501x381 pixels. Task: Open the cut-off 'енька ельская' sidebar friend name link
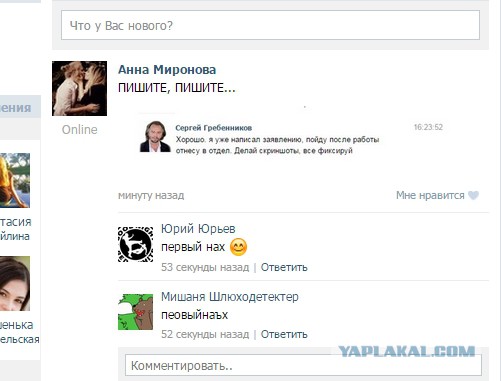click(x=19, y=332)
